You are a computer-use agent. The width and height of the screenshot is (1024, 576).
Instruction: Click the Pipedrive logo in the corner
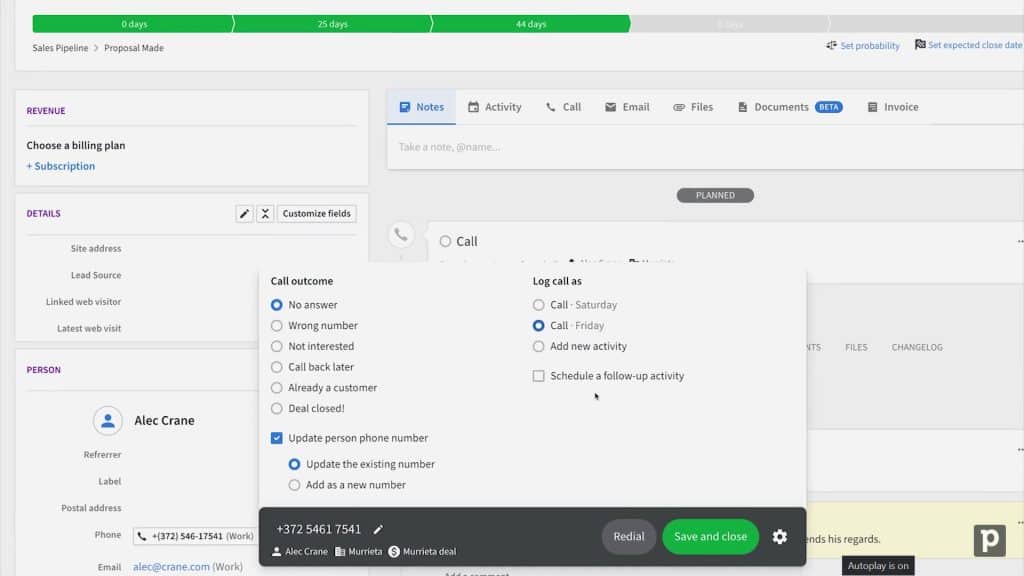coord(990,540)
